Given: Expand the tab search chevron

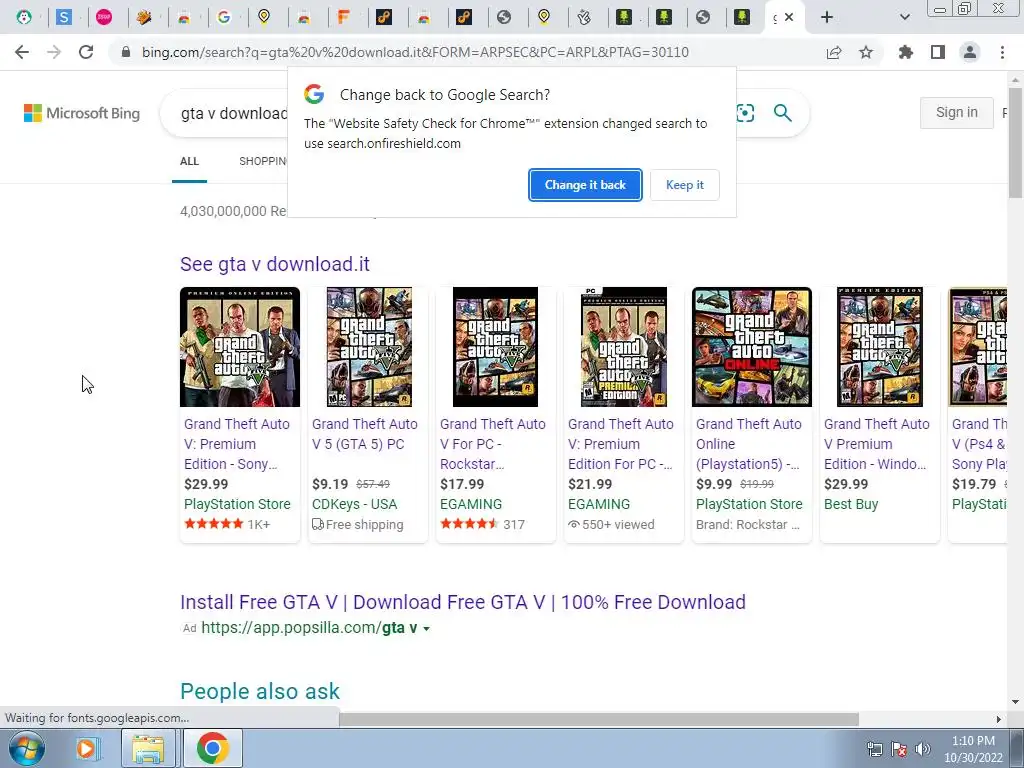Looking at the screenshot, I should pyautogui.click(x=904, y=18).
